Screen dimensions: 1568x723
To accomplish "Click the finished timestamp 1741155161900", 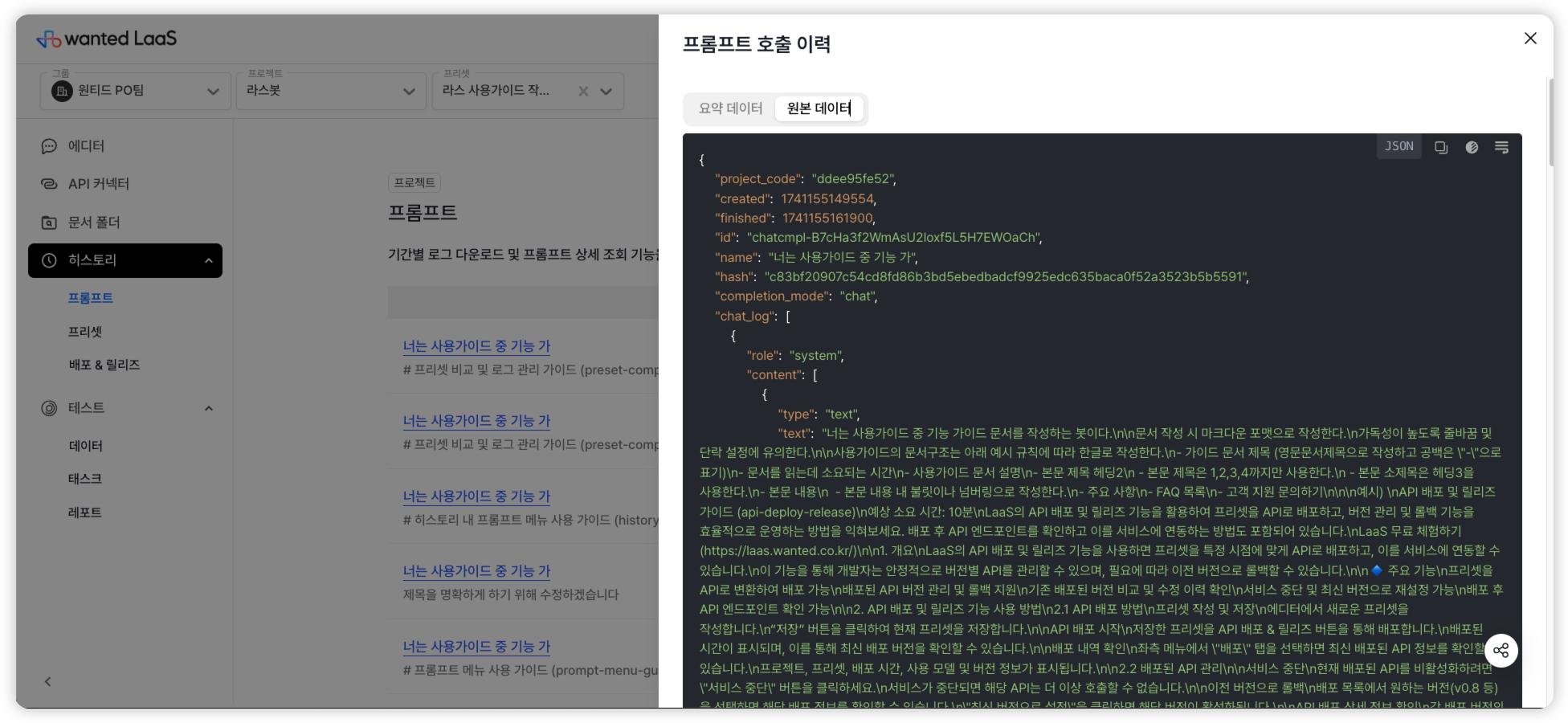I will pos(828,219).
